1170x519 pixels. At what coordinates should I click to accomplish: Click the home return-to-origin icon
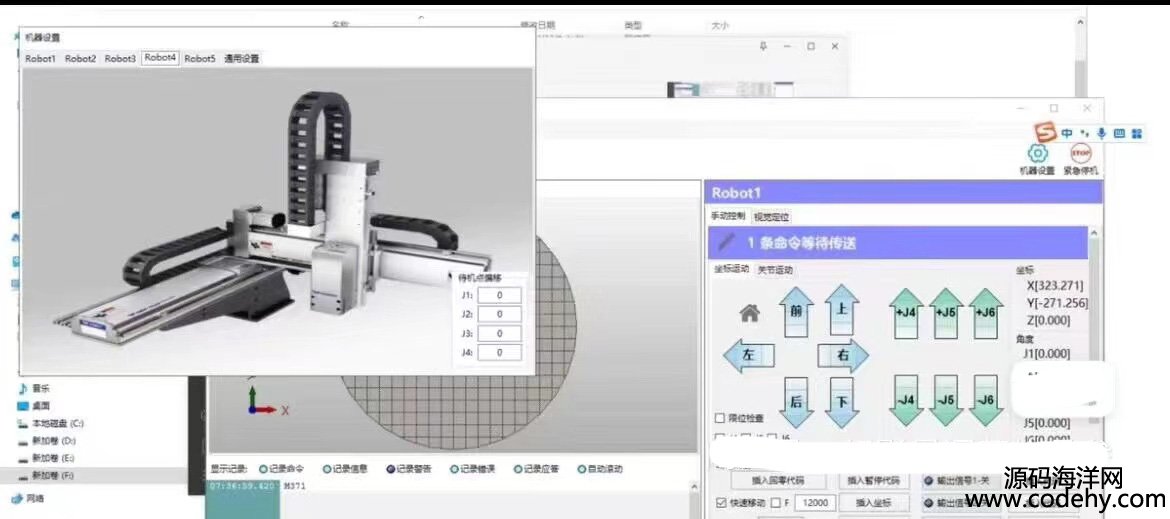pos(750,313)
